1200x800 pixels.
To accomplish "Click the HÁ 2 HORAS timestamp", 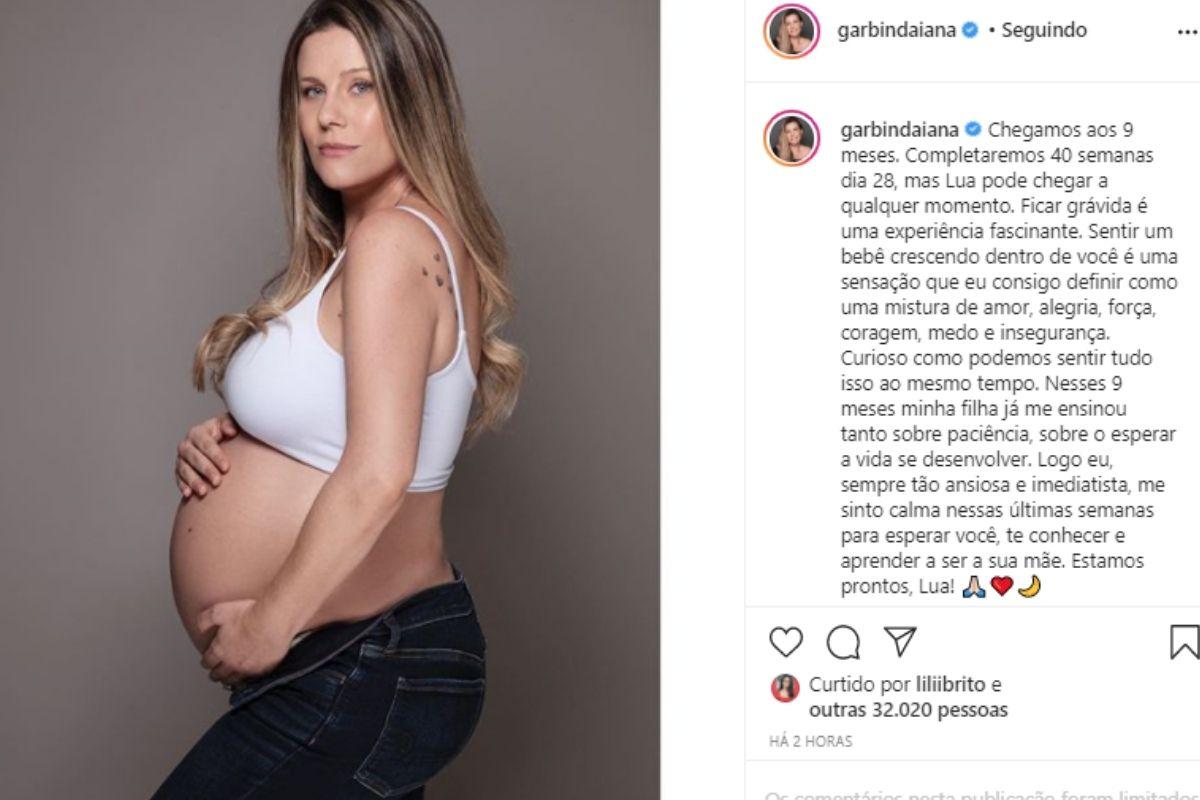I will (x=811, y=742).
